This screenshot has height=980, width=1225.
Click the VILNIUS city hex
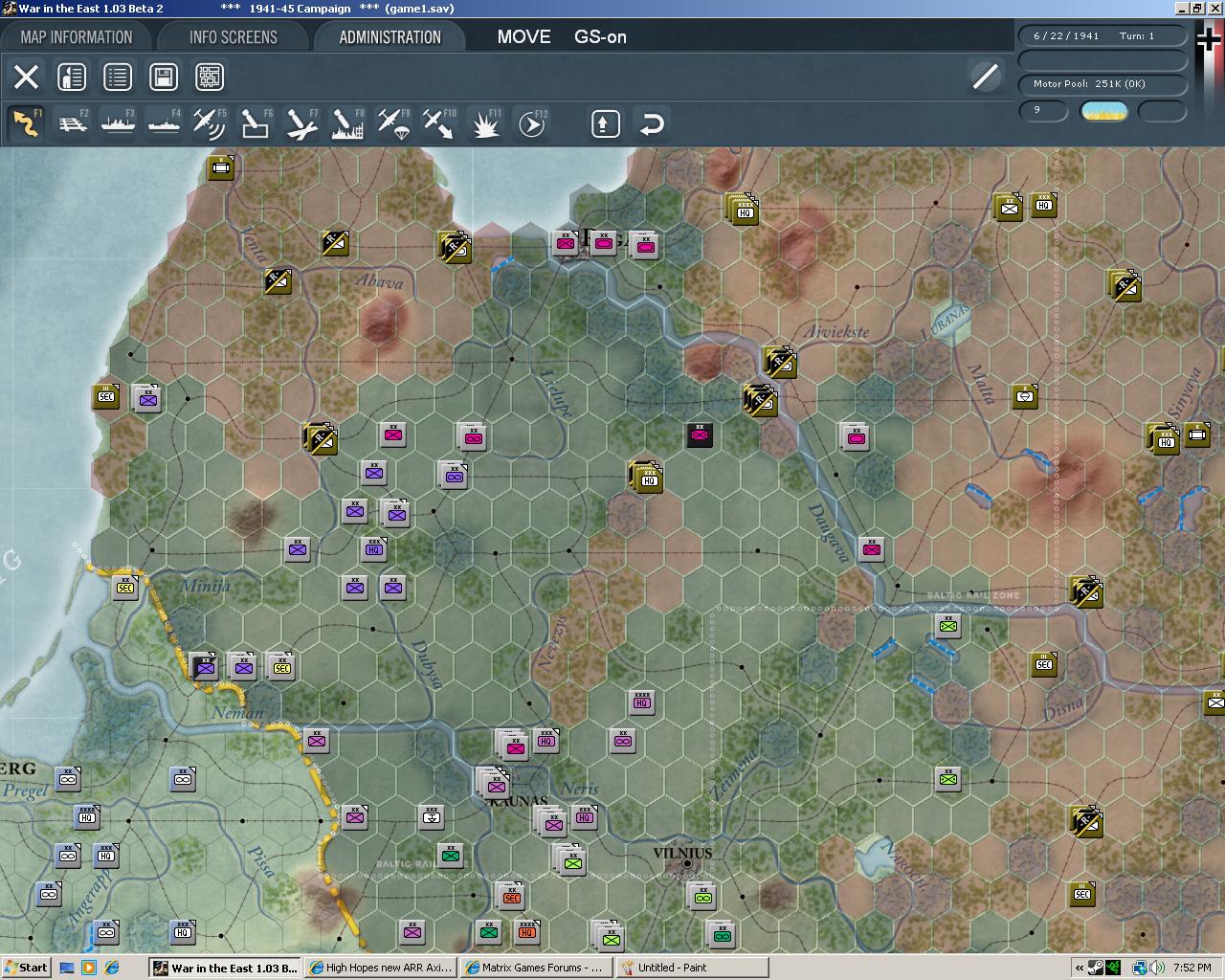[686, 864]
